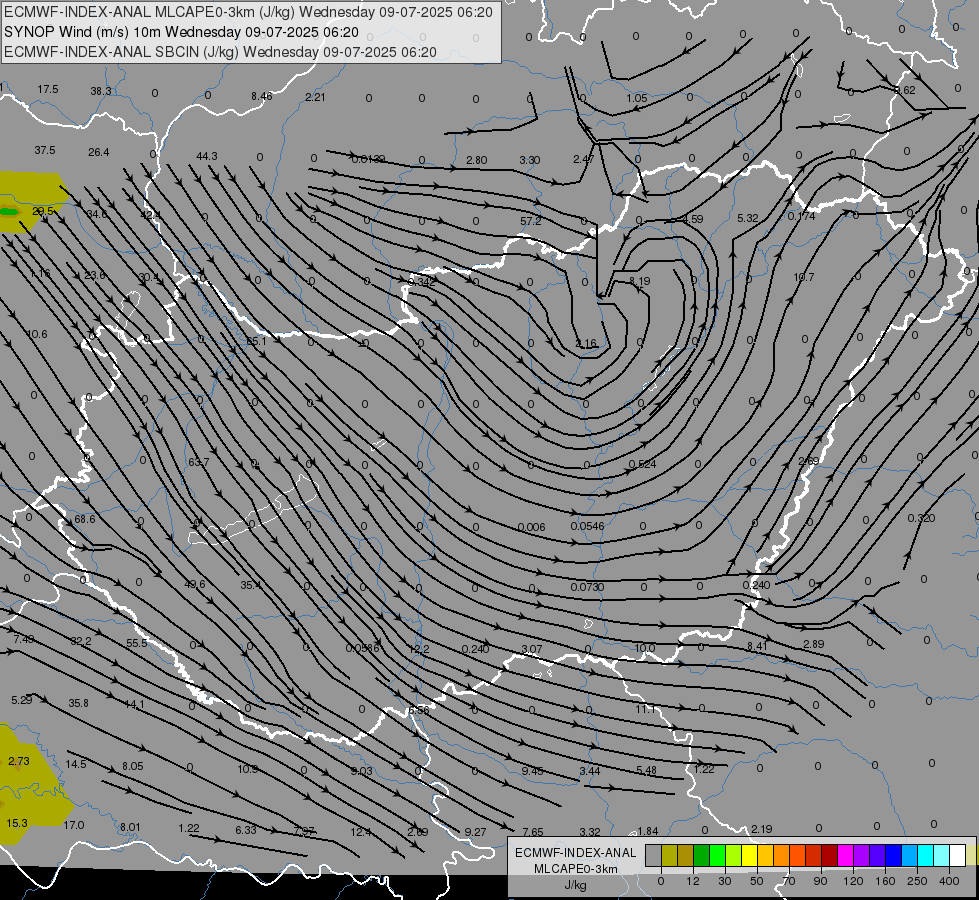Click the 'J/kg' unit label in legend
The width and height of the screenshot is (979, 900).
(x=576, y=885)
